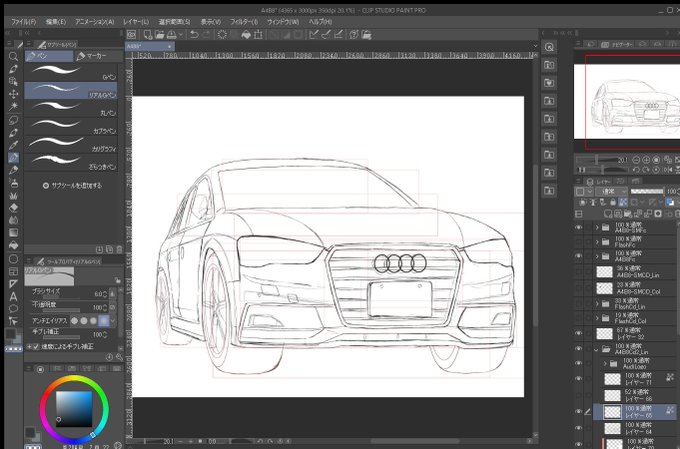680x449 pixels.
Task: Click the layer opacity slider
Action: coord(647,191)
